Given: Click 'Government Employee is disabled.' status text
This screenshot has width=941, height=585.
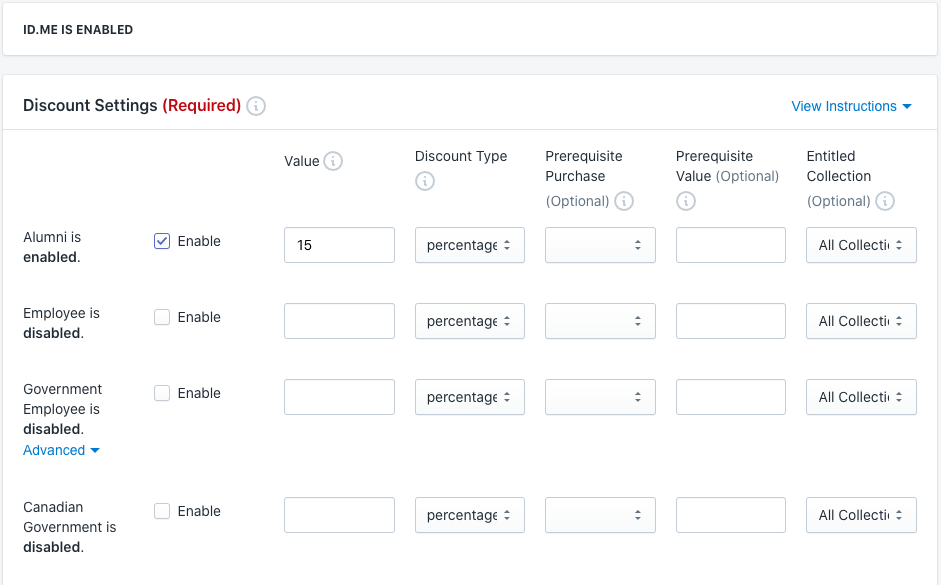Looking at the screenshot, I should coord(62,409).
